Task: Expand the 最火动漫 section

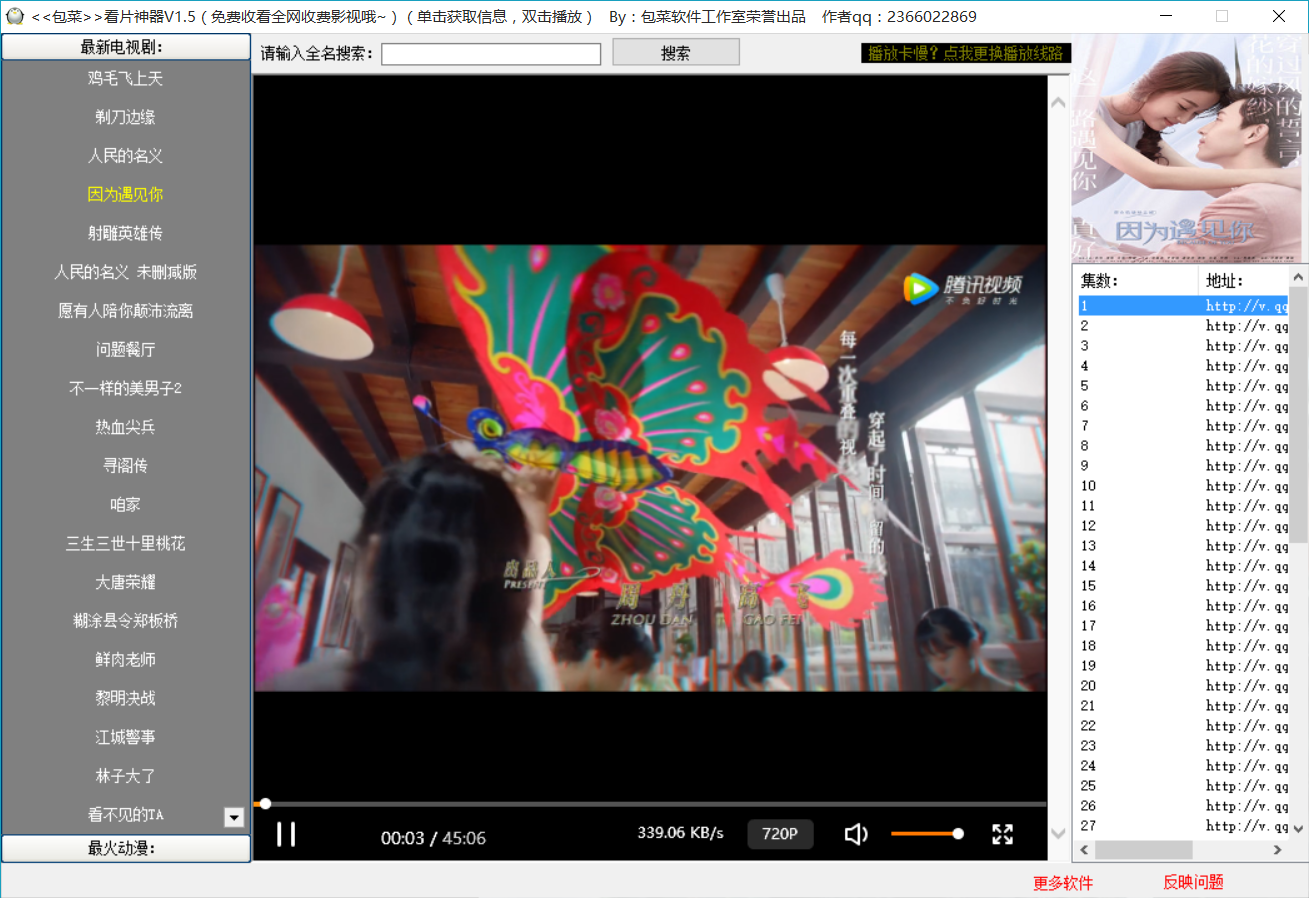Action: coord(126,848)
